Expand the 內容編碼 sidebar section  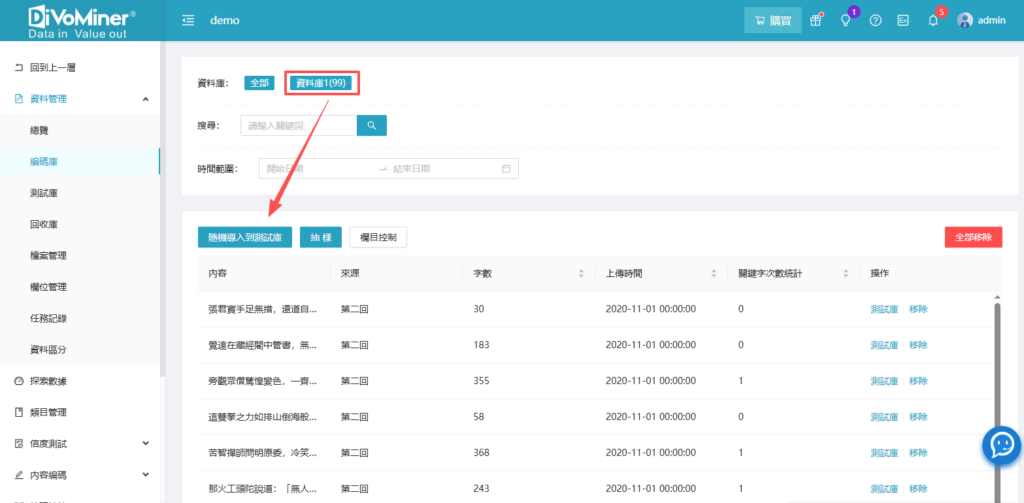point(146,474)
